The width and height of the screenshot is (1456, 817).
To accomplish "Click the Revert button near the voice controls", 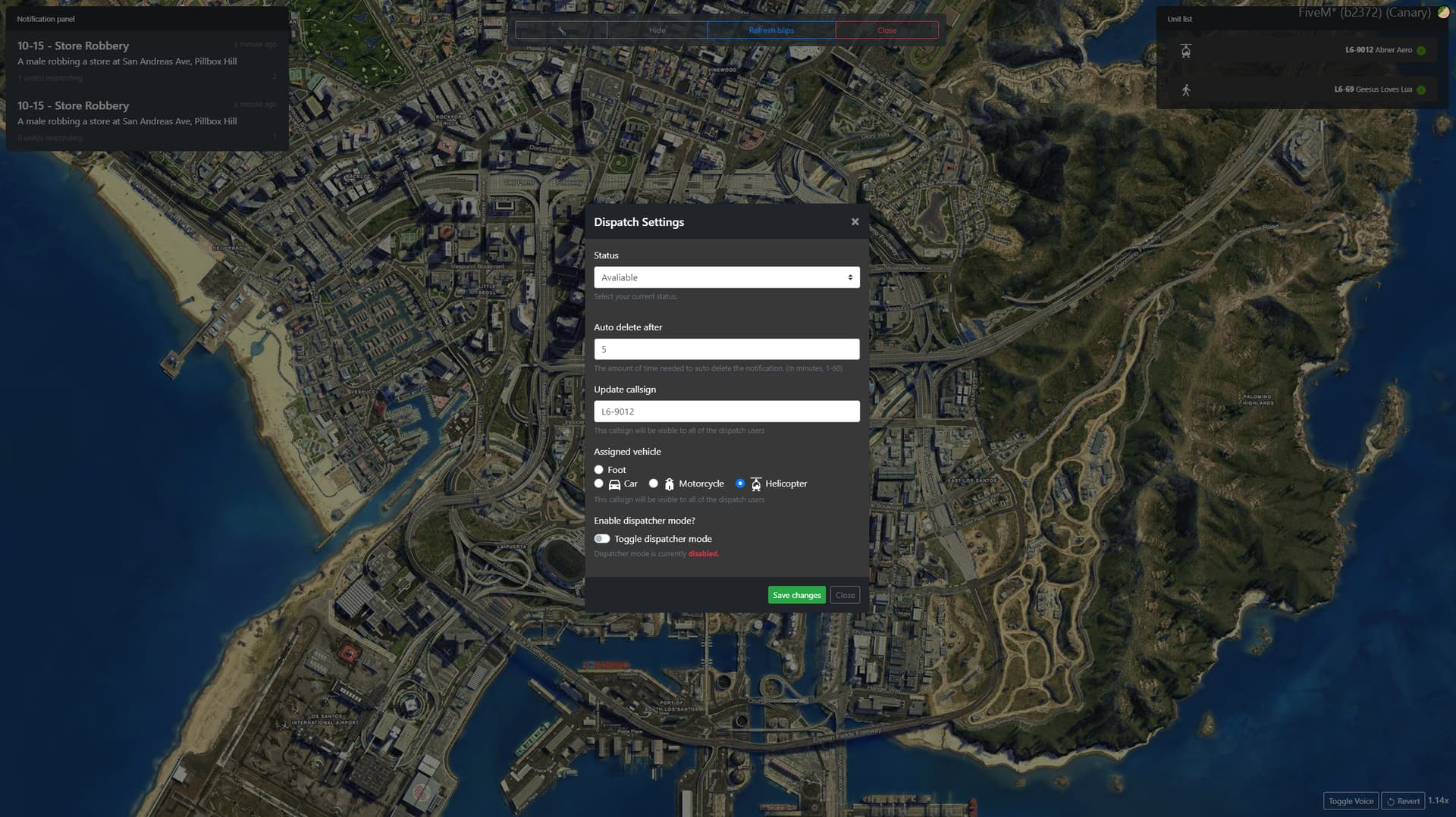I will [1404, 800].
